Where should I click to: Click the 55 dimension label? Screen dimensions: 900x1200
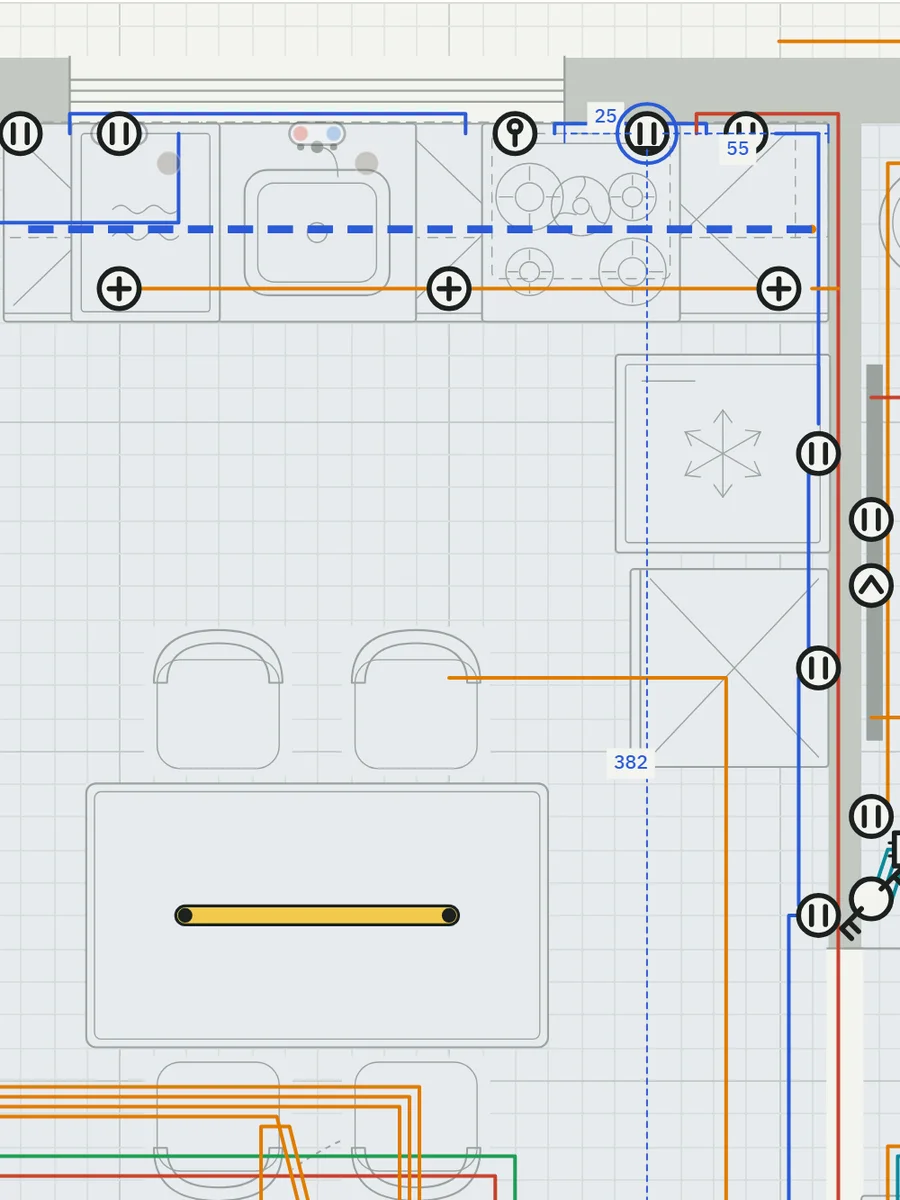pyautogui.click(x=737, y=148)
